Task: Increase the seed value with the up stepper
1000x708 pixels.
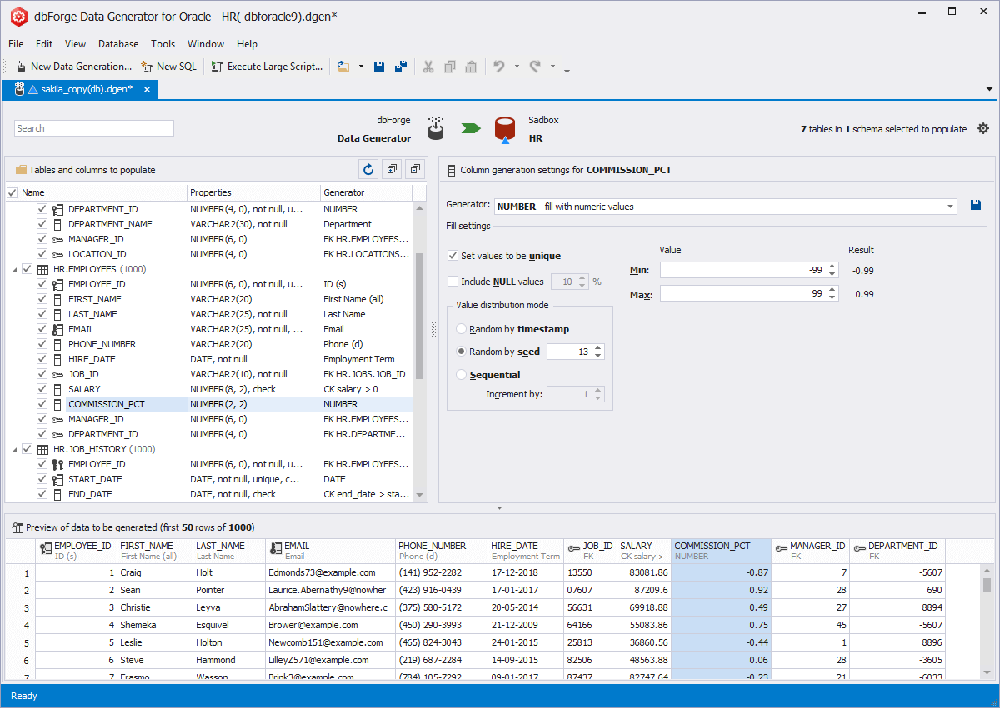Action: 598,347
